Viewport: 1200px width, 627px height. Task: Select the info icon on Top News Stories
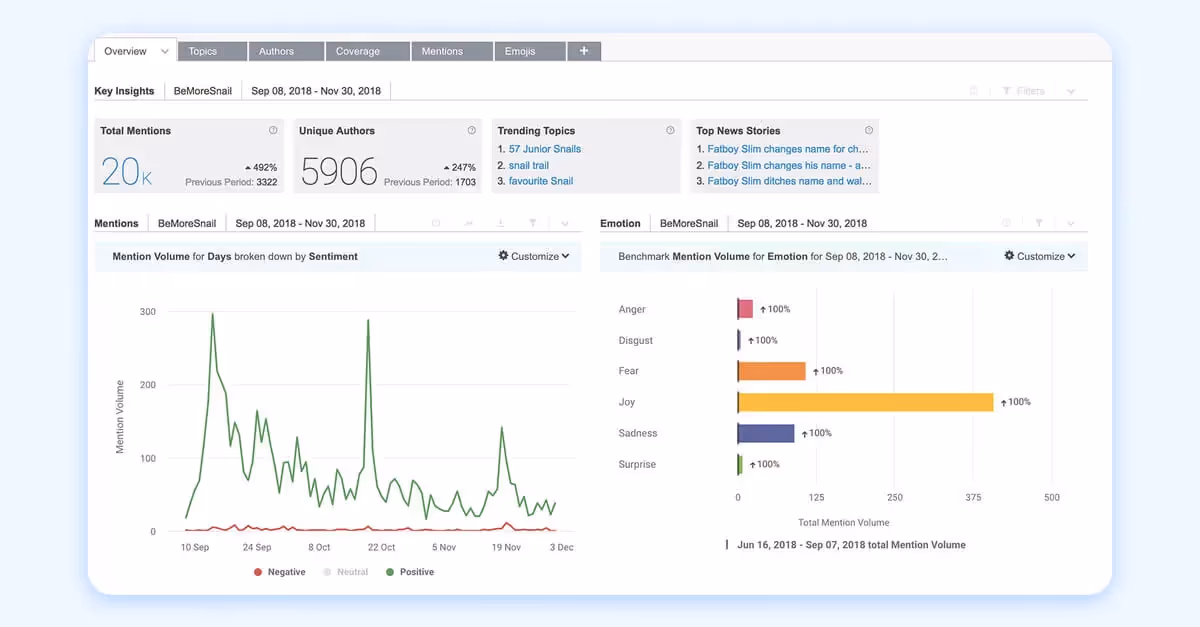pyautogui.click(x=866, y=130)
